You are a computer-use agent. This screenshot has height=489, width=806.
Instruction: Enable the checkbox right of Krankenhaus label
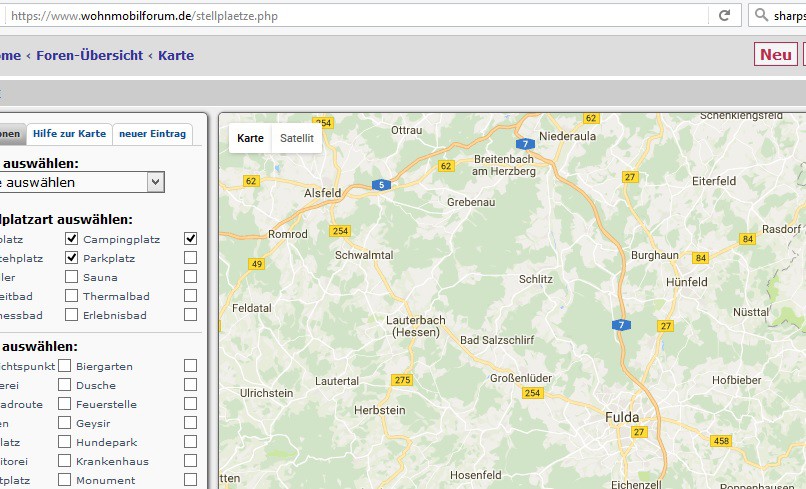pyautogui.click(x=191, y=461)
